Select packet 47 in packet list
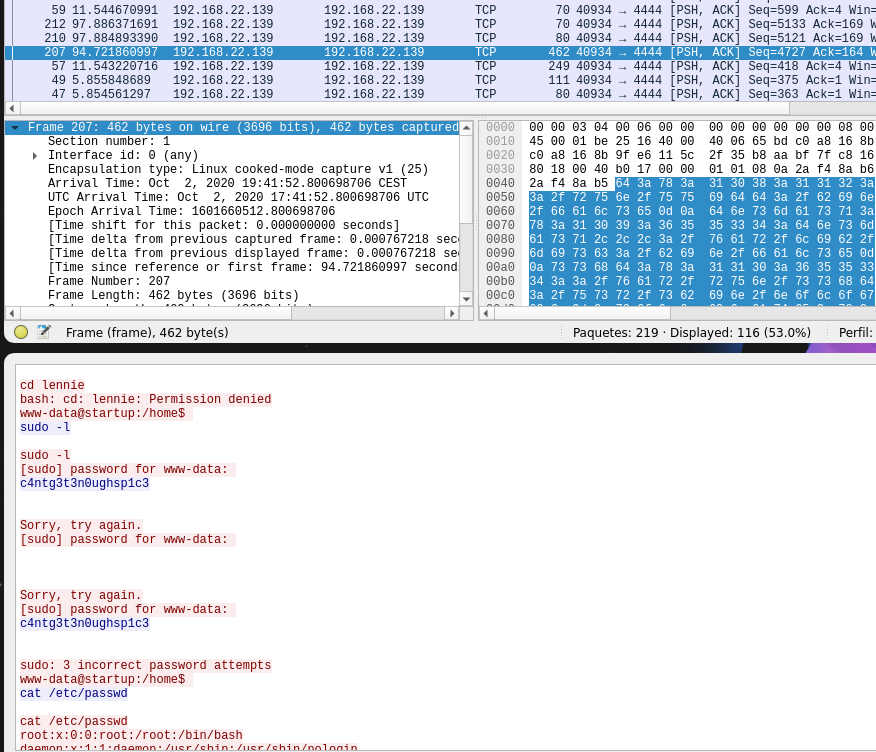Image resolution: width=876 pixels, height=752 pixels. (x=300, y=94)
